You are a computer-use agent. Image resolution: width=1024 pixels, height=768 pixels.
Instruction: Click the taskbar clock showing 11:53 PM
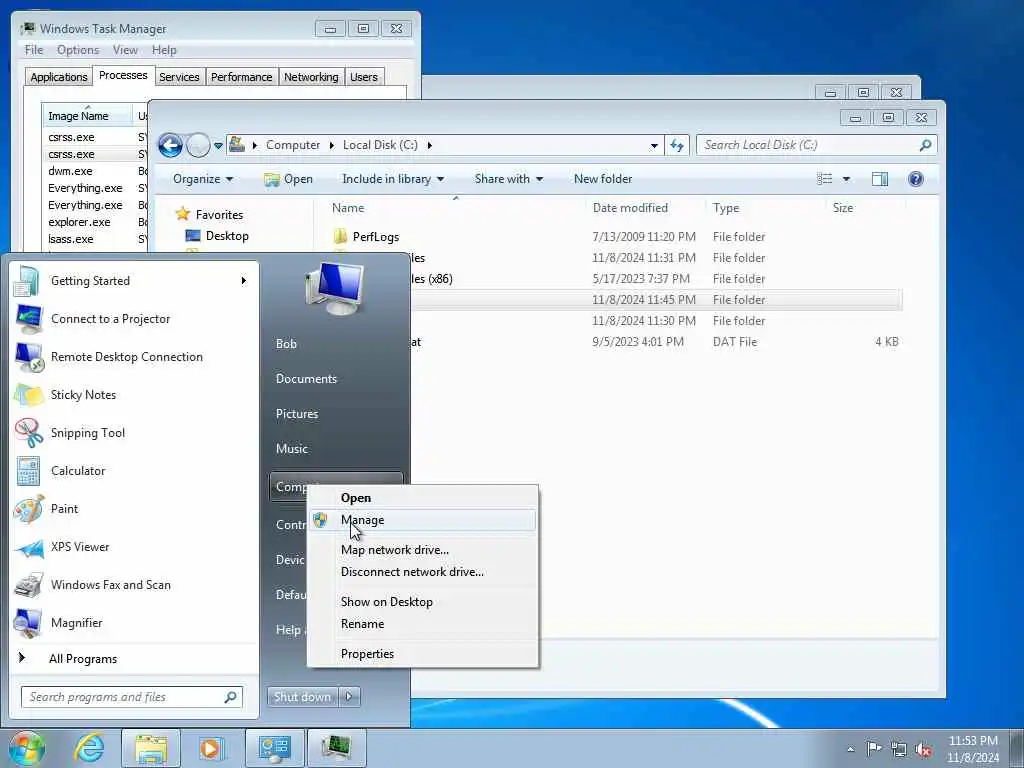973,749
